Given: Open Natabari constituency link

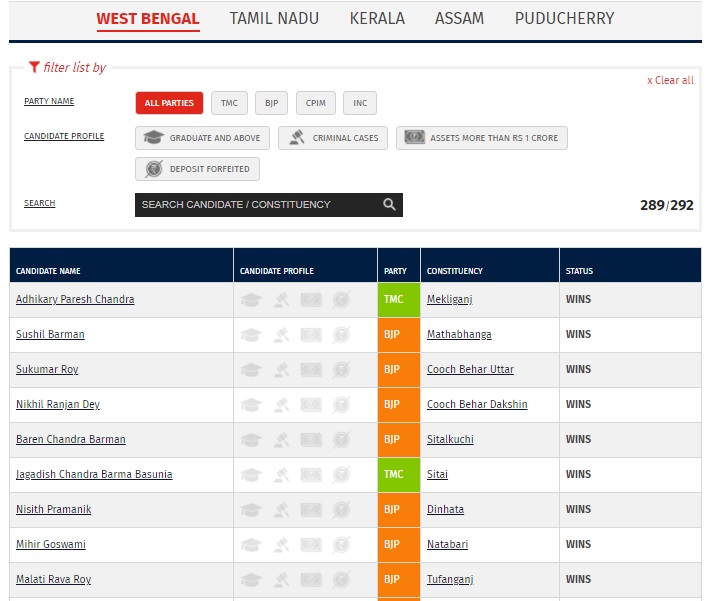Looking at the screenshot, I should pos(447,544).
